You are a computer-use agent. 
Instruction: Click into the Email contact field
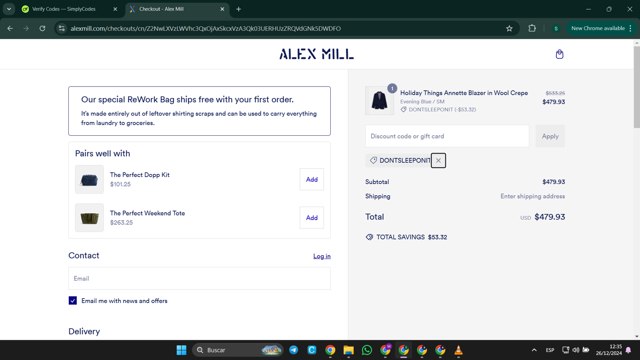[x=199, y=278]
